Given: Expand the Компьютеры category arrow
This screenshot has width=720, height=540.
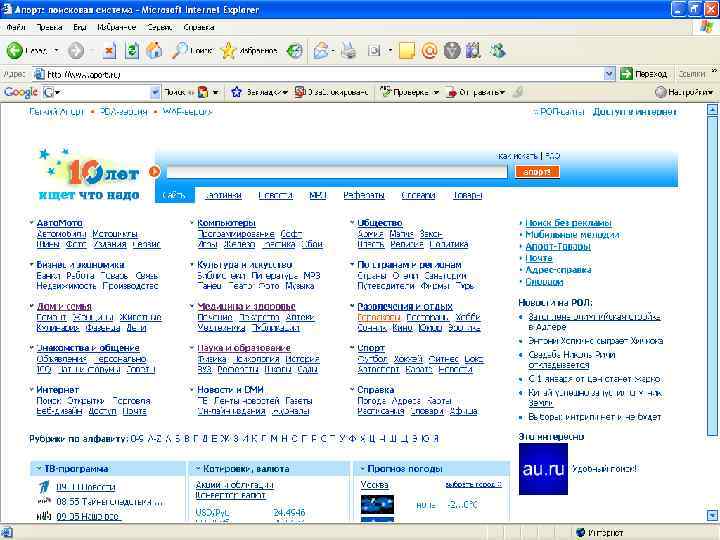Looking at the screenshot, I should 192,223.
